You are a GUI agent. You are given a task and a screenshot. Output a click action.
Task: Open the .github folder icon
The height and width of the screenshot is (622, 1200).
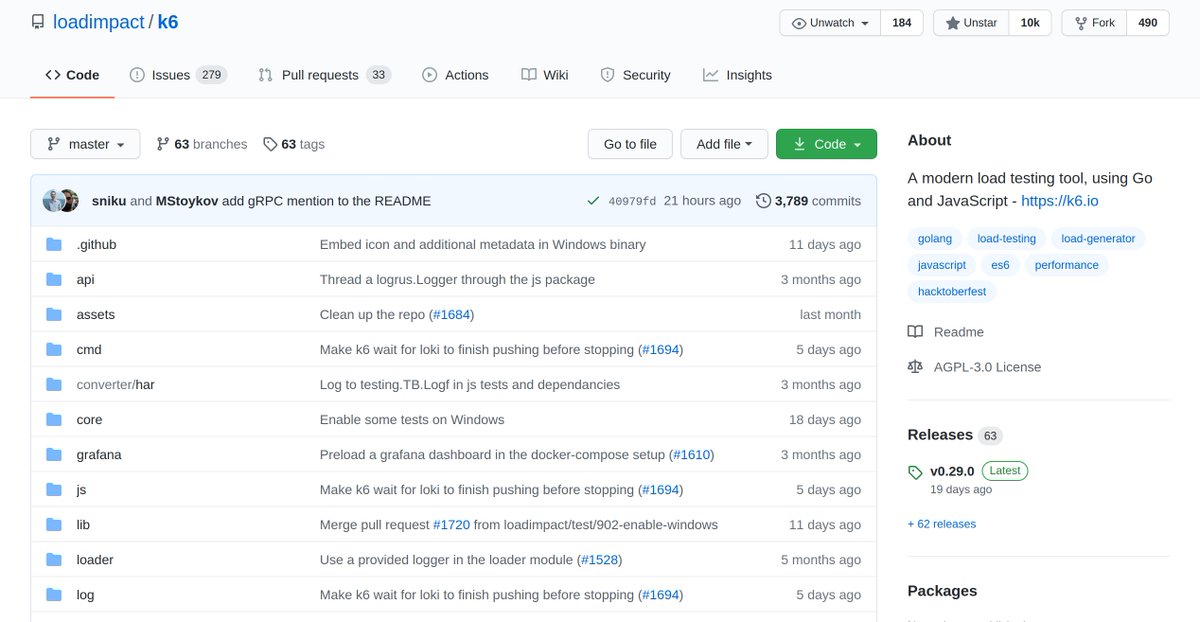(54, 244)
